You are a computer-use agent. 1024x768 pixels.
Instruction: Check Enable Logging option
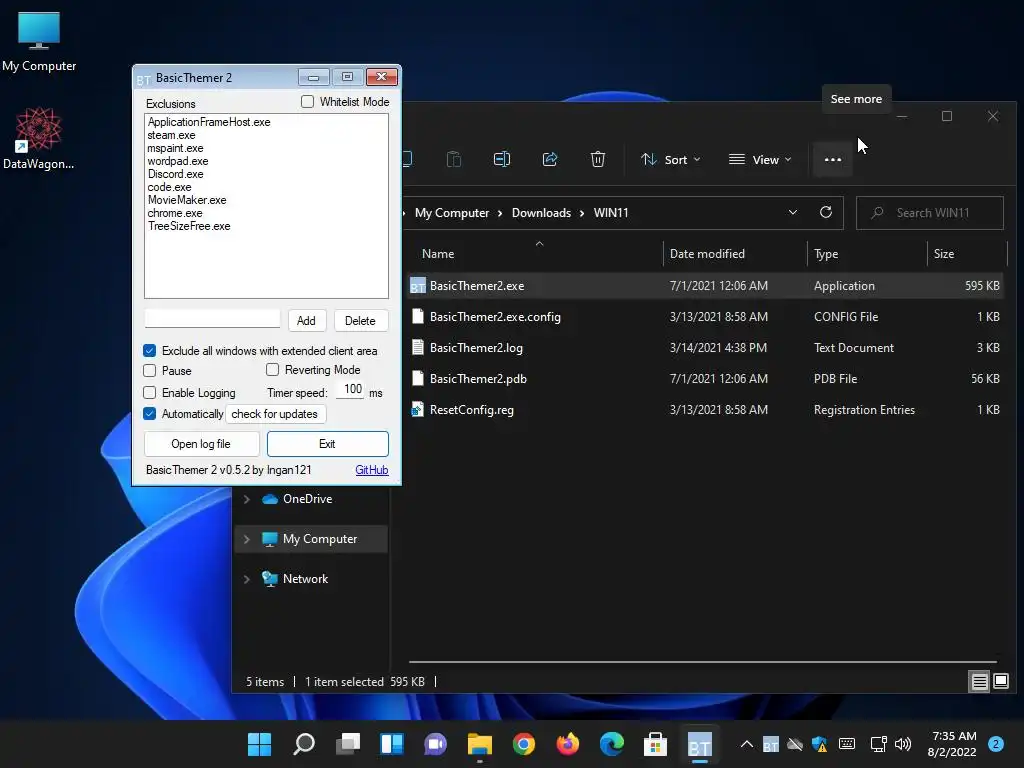(150, 392)
